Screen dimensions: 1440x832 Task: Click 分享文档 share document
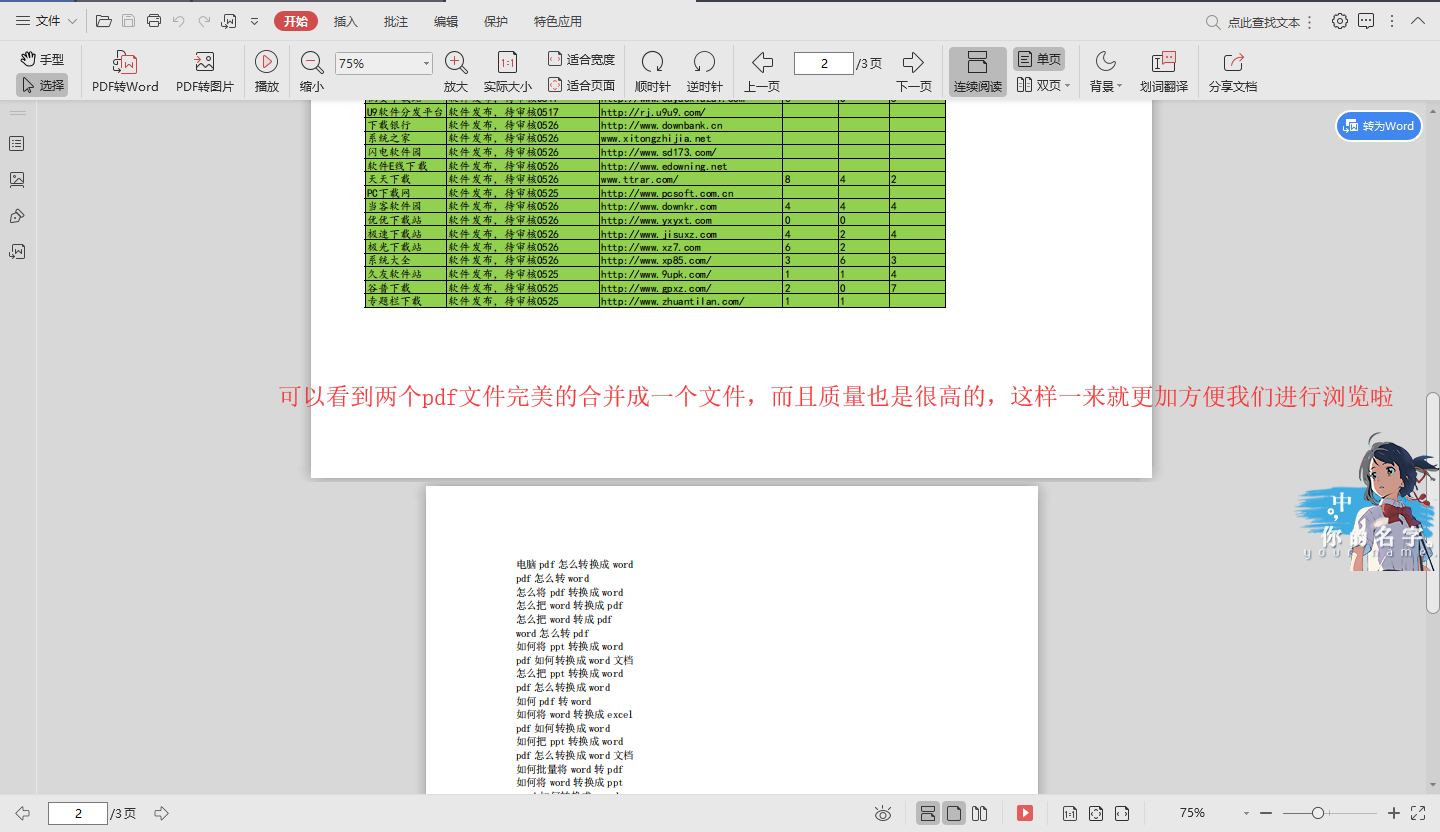[x=1233, y=72]
